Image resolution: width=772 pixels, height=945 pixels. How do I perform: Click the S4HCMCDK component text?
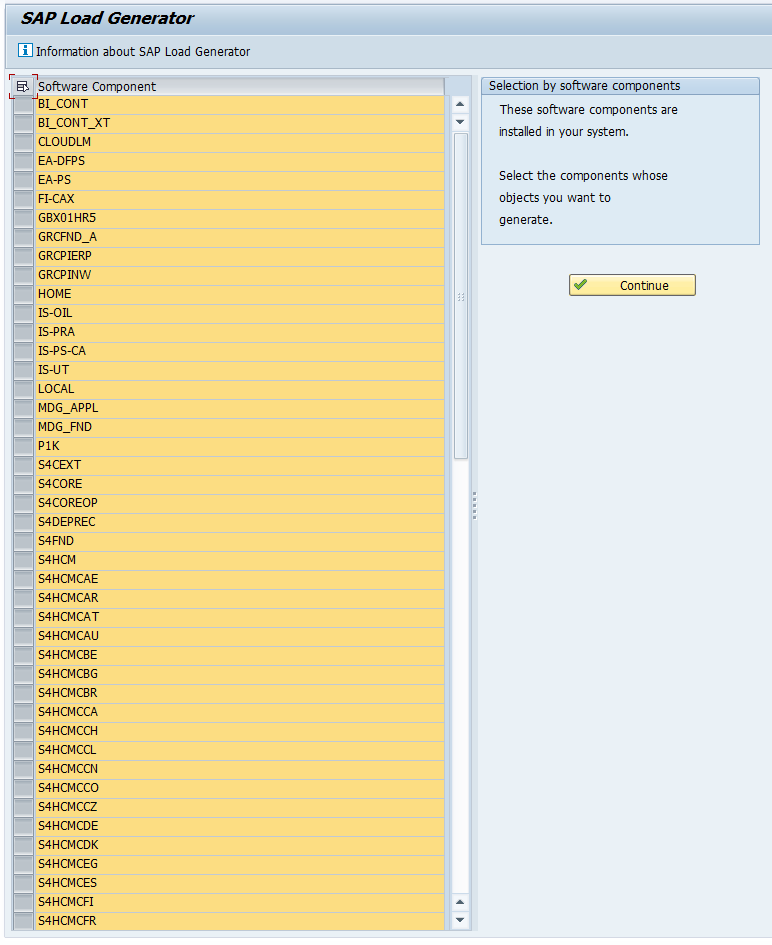point(68,845)
